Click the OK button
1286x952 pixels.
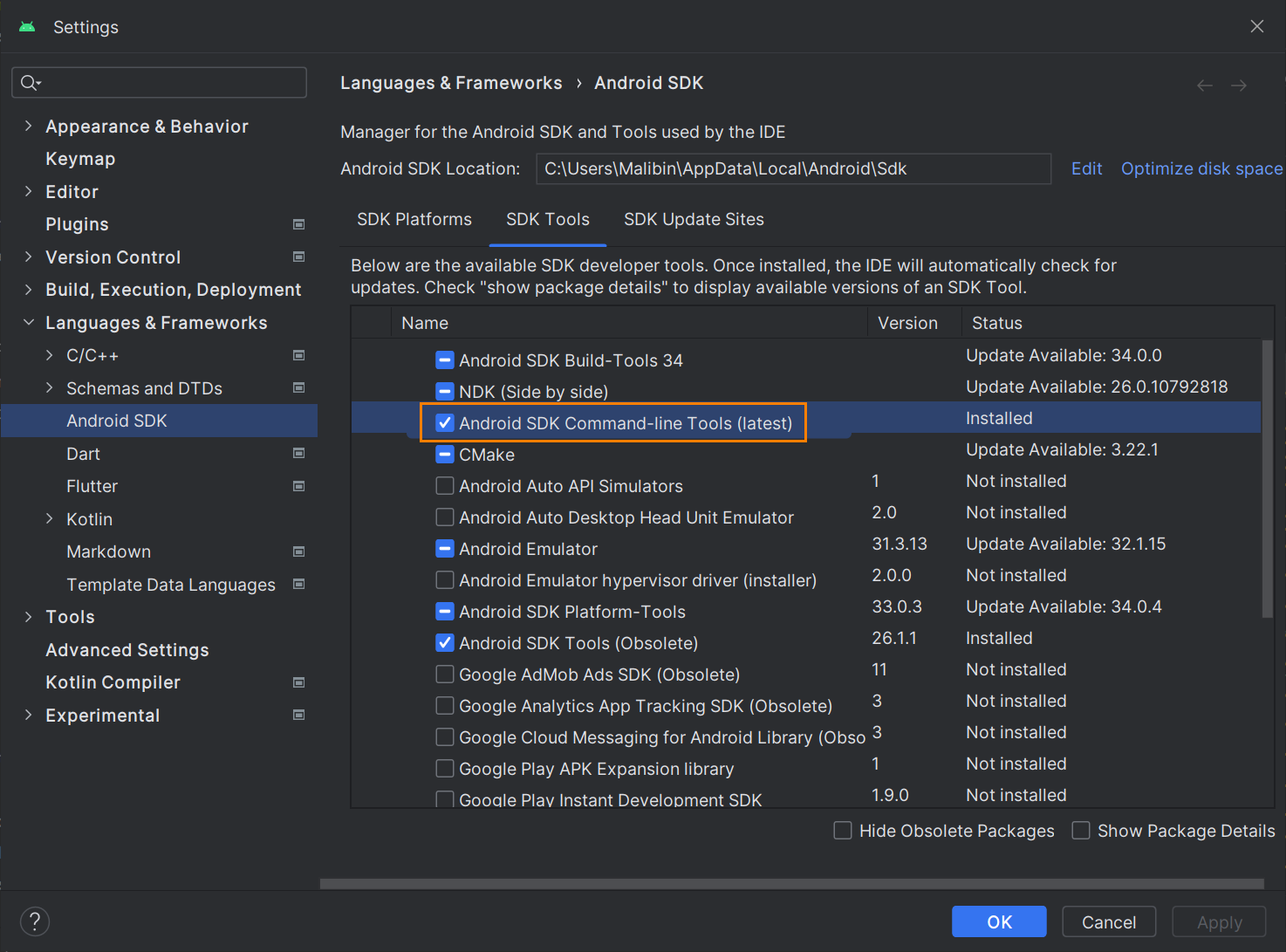[999, 921]
